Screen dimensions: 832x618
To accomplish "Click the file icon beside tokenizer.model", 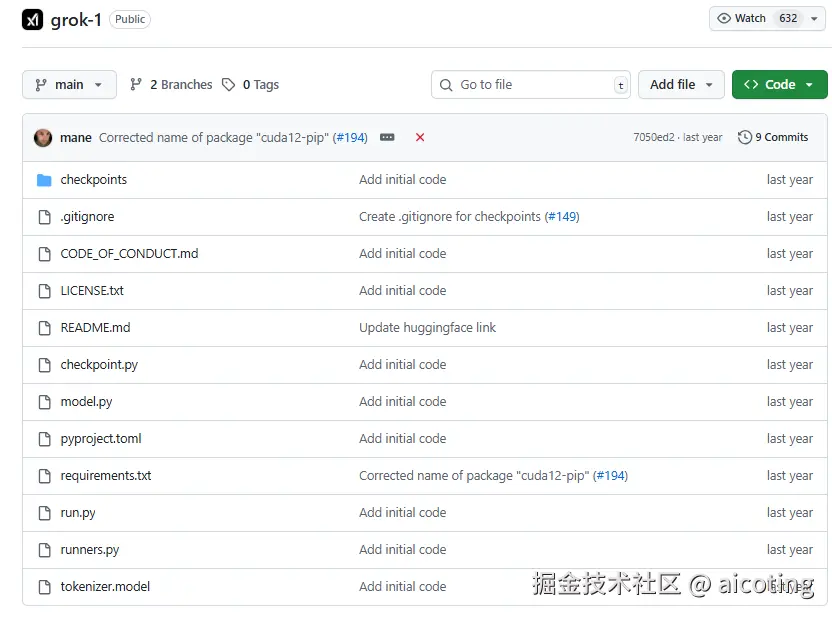I will click(45, 587).
